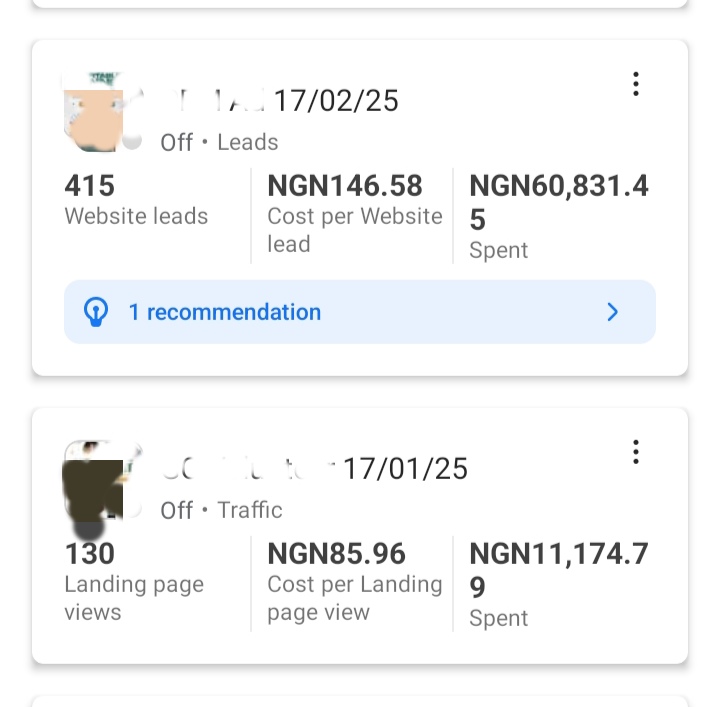This screenshot has width=720, height=707.
Task: View the 415 Website leads metric
Action: coord(136,200)
